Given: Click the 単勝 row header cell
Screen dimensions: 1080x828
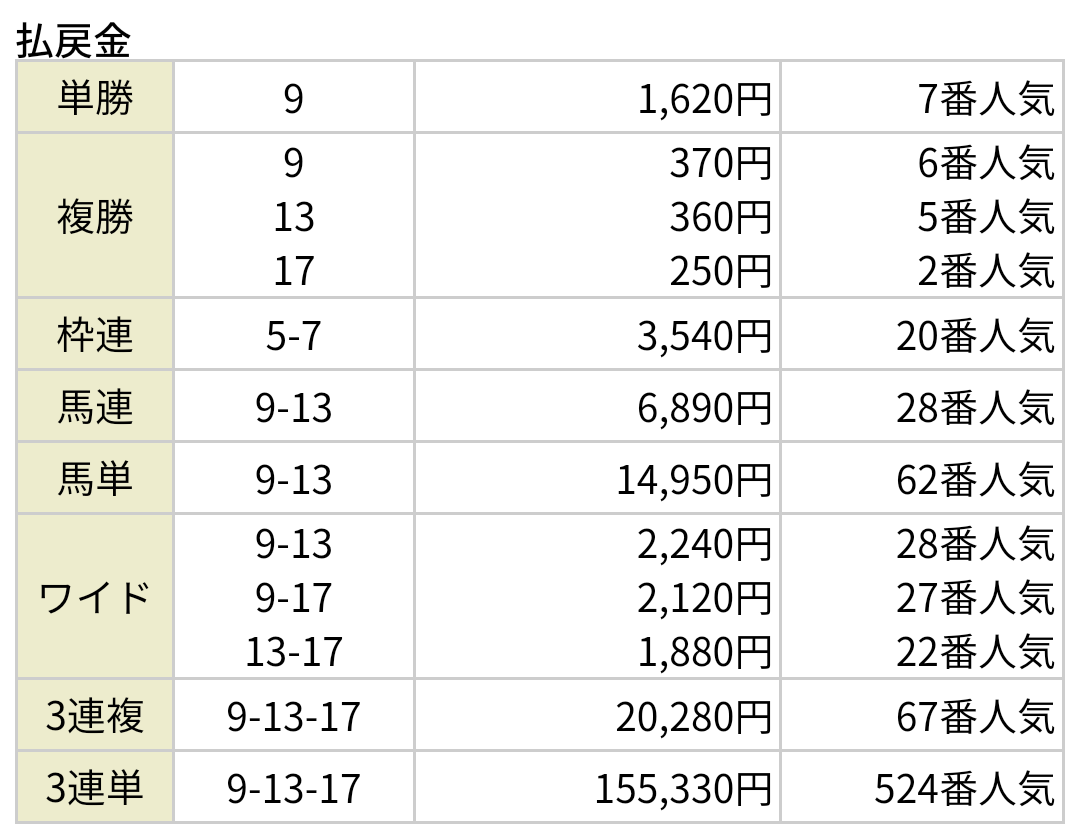Looking at the screenshot, I should coord(95,97).
